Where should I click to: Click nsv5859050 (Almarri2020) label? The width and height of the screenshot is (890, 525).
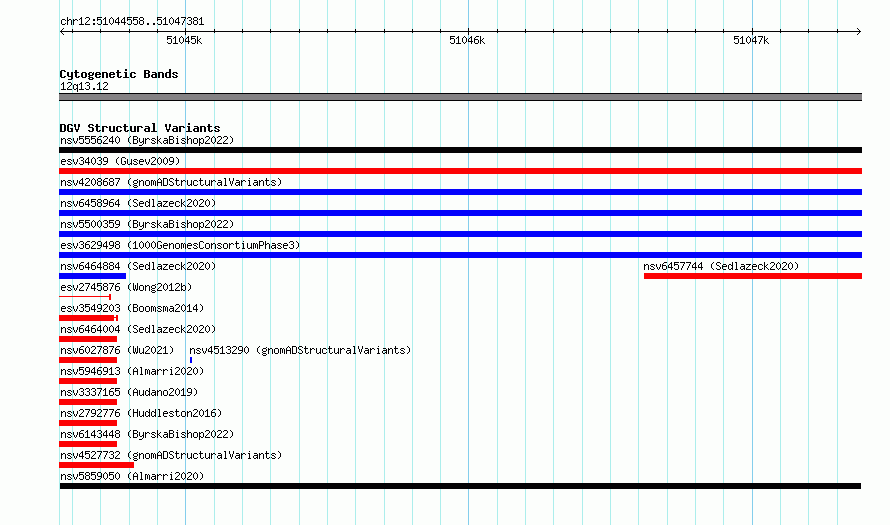[132, 476]
